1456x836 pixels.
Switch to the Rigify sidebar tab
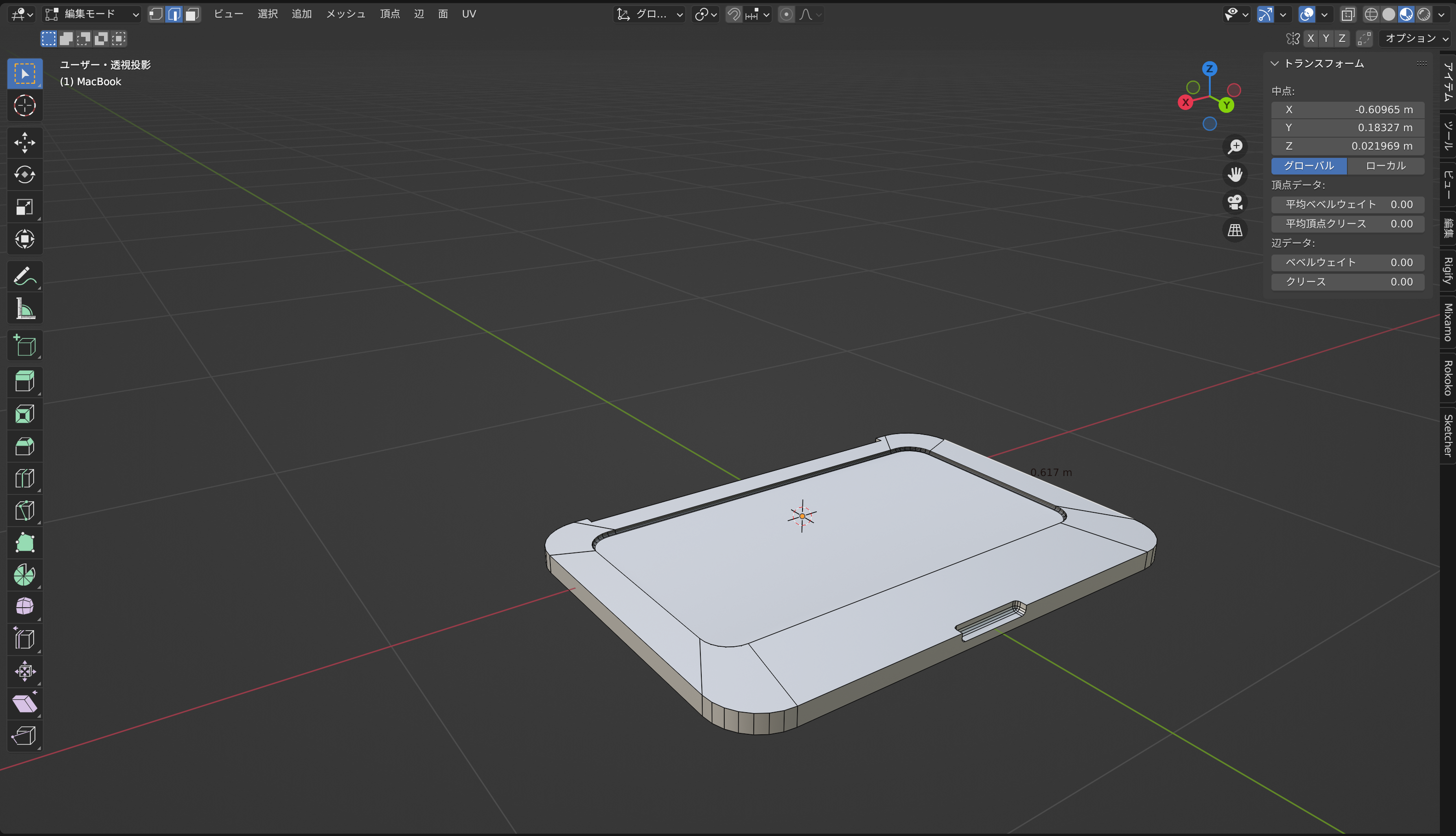coord(1448,270)
